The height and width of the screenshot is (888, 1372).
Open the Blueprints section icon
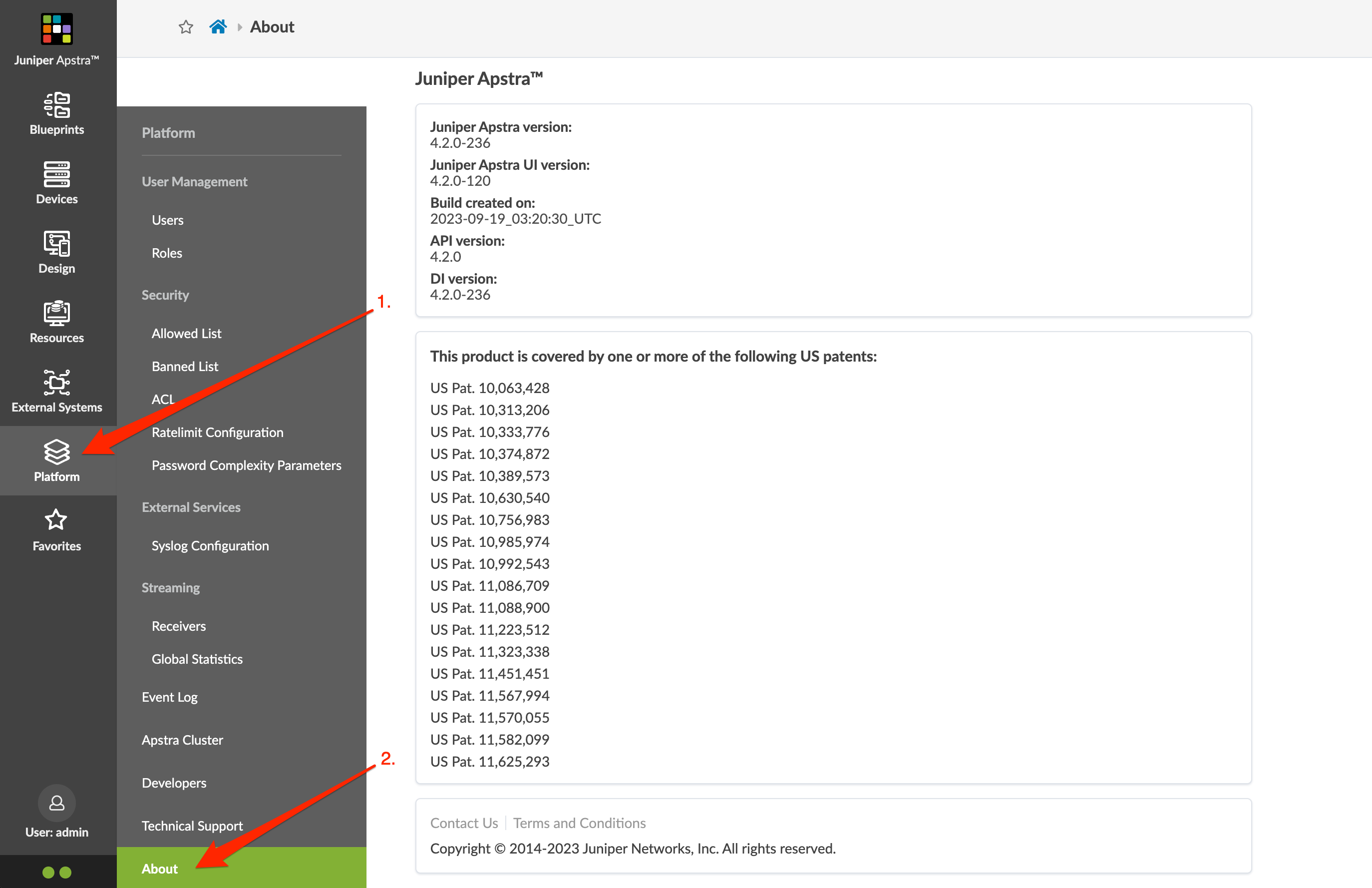[56, 105]
